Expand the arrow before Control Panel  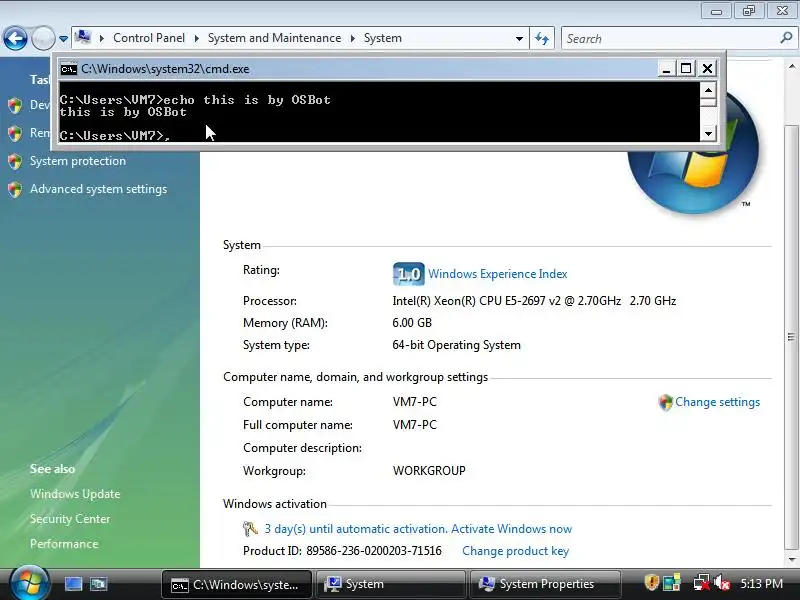[102, 38]
